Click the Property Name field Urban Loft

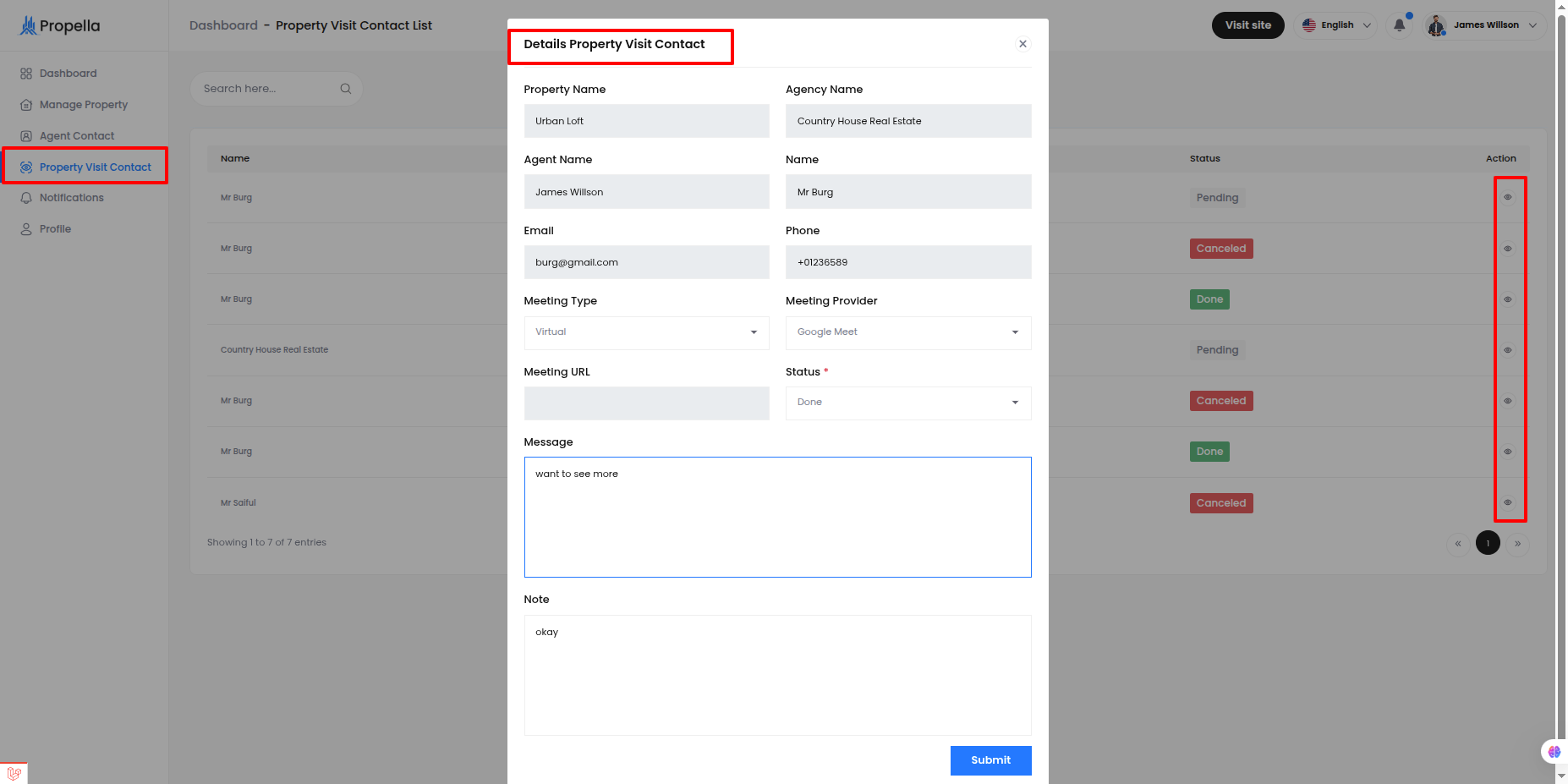(x=646, y=121)
